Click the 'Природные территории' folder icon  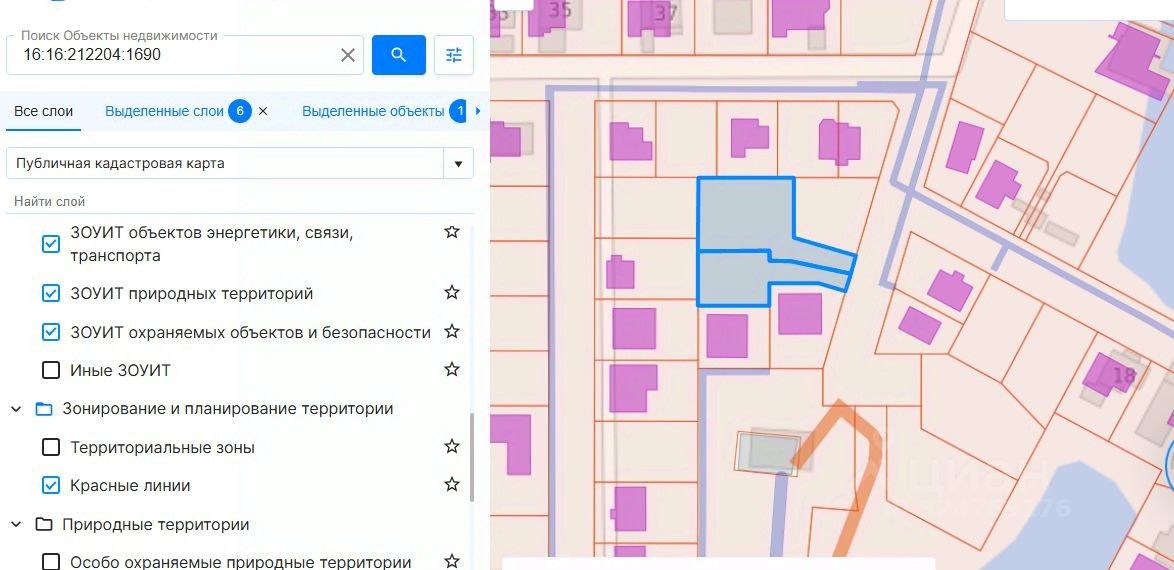coord(43,524)
